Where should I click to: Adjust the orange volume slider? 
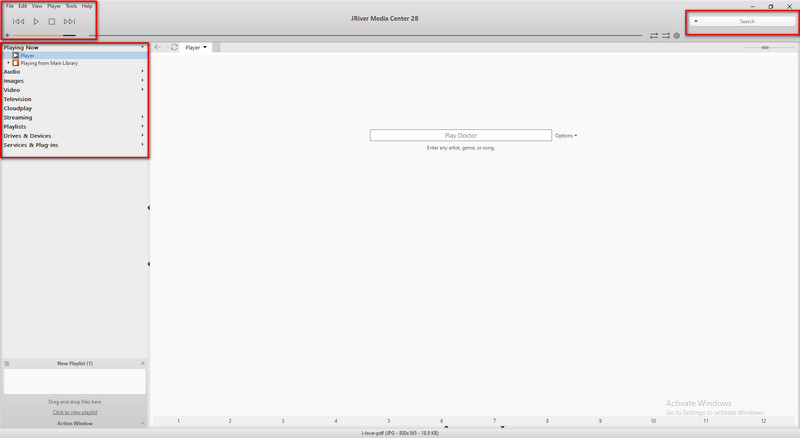(44, 35)
